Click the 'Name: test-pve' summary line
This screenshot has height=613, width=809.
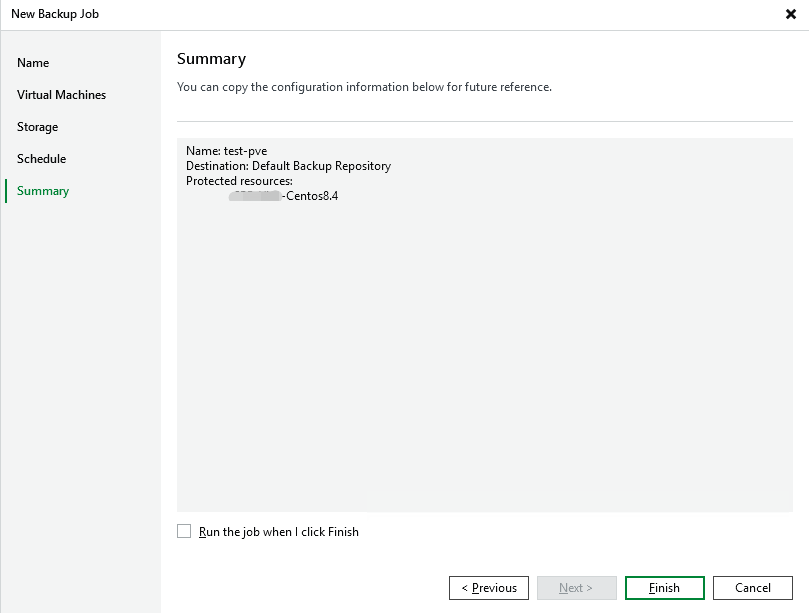(x=226, y=151)
